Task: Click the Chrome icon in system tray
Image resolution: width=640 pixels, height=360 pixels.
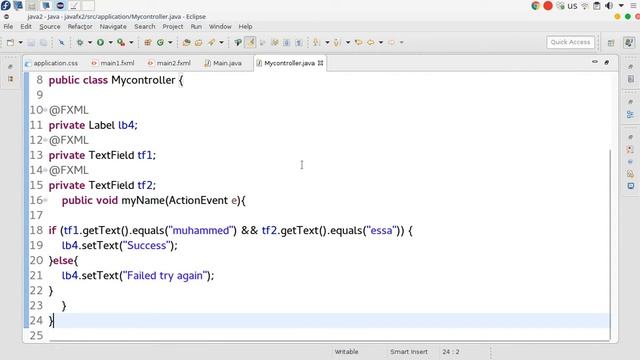Action: click(536, 6)
